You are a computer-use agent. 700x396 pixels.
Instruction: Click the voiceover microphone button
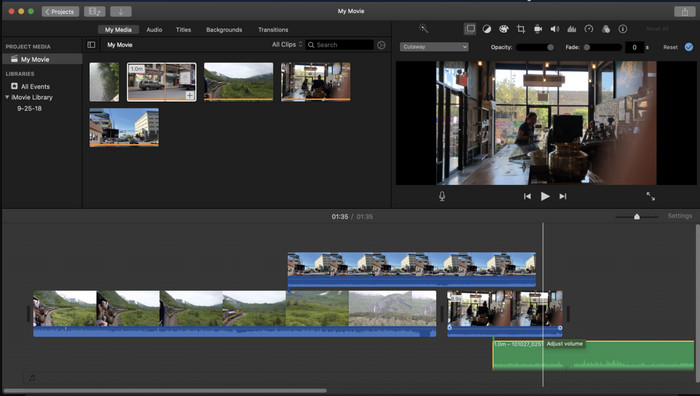coord(442,196)
